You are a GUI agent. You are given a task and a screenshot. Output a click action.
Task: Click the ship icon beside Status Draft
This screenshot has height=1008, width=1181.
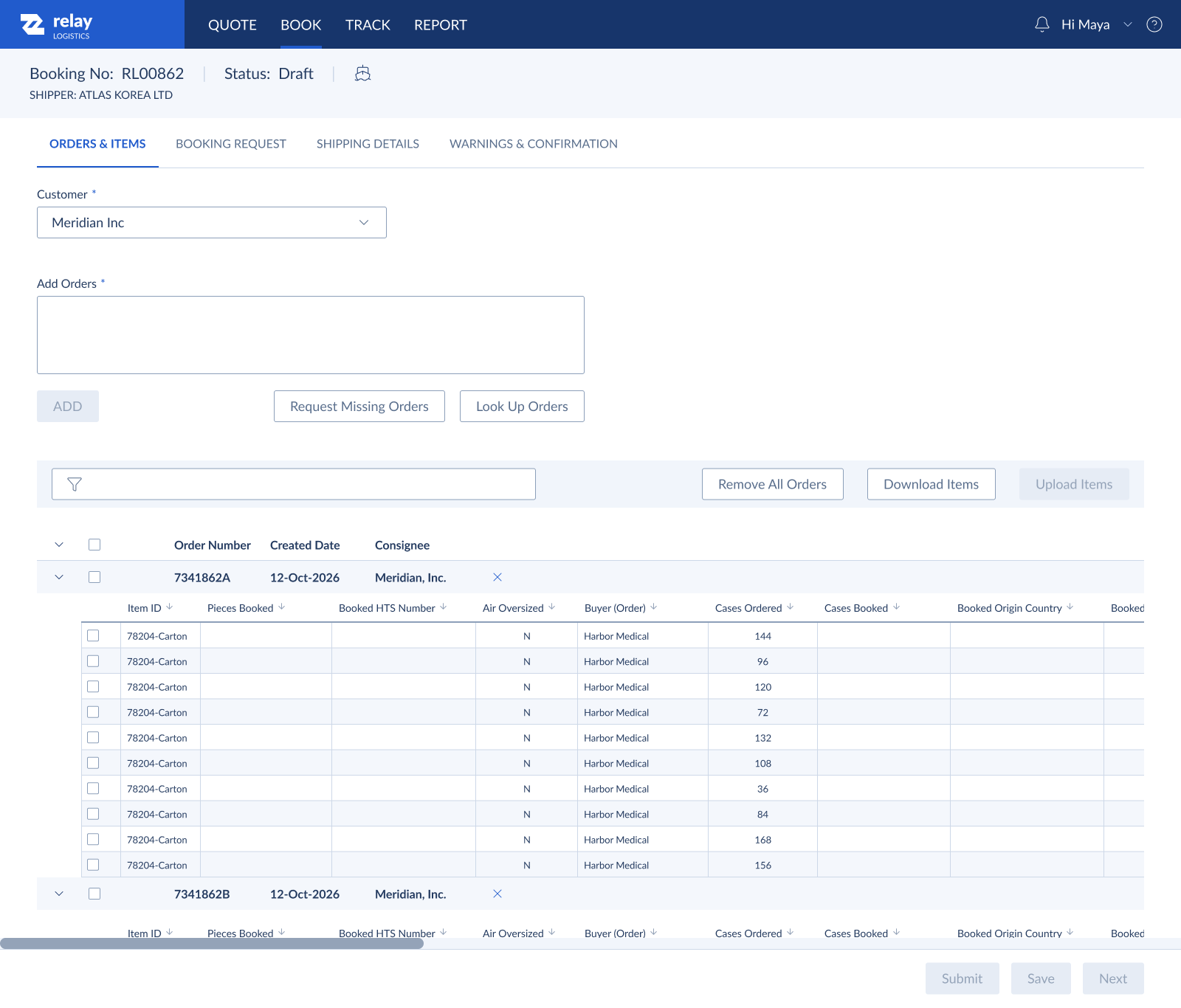362,74
